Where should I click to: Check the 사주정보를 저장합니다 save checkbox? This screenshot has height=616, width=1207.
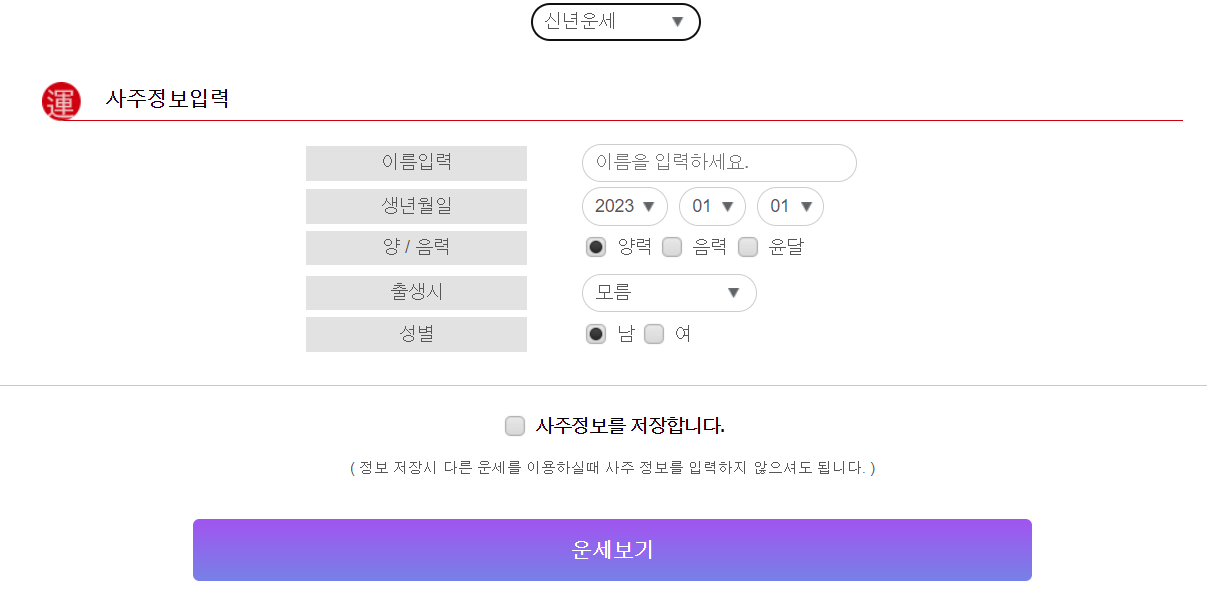[515, 425]
